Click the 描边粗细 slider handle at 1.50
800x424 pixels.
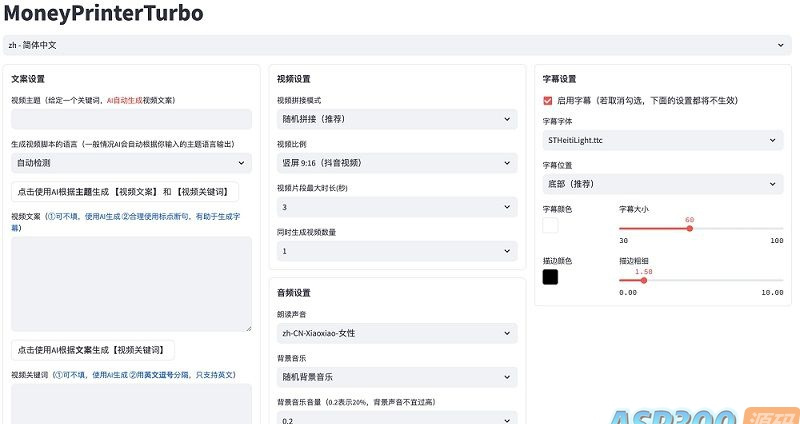[x=644, y=280]
